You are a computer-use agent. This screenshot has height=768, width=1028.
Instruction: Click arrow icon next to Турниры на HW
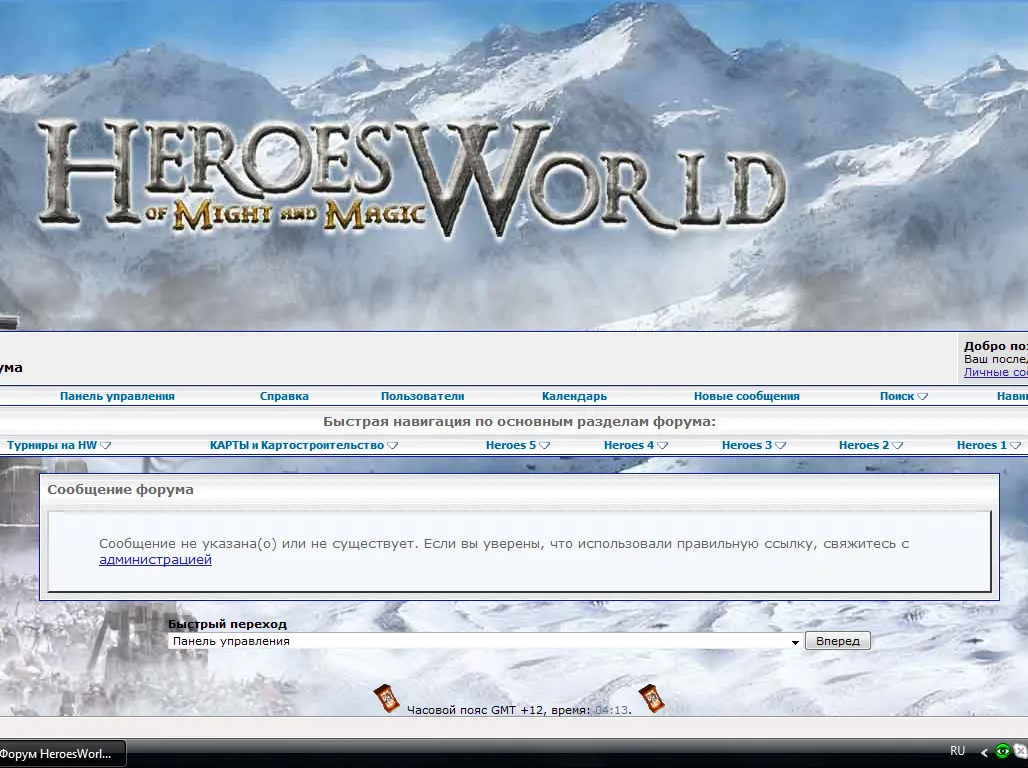[x=106, y=445]
